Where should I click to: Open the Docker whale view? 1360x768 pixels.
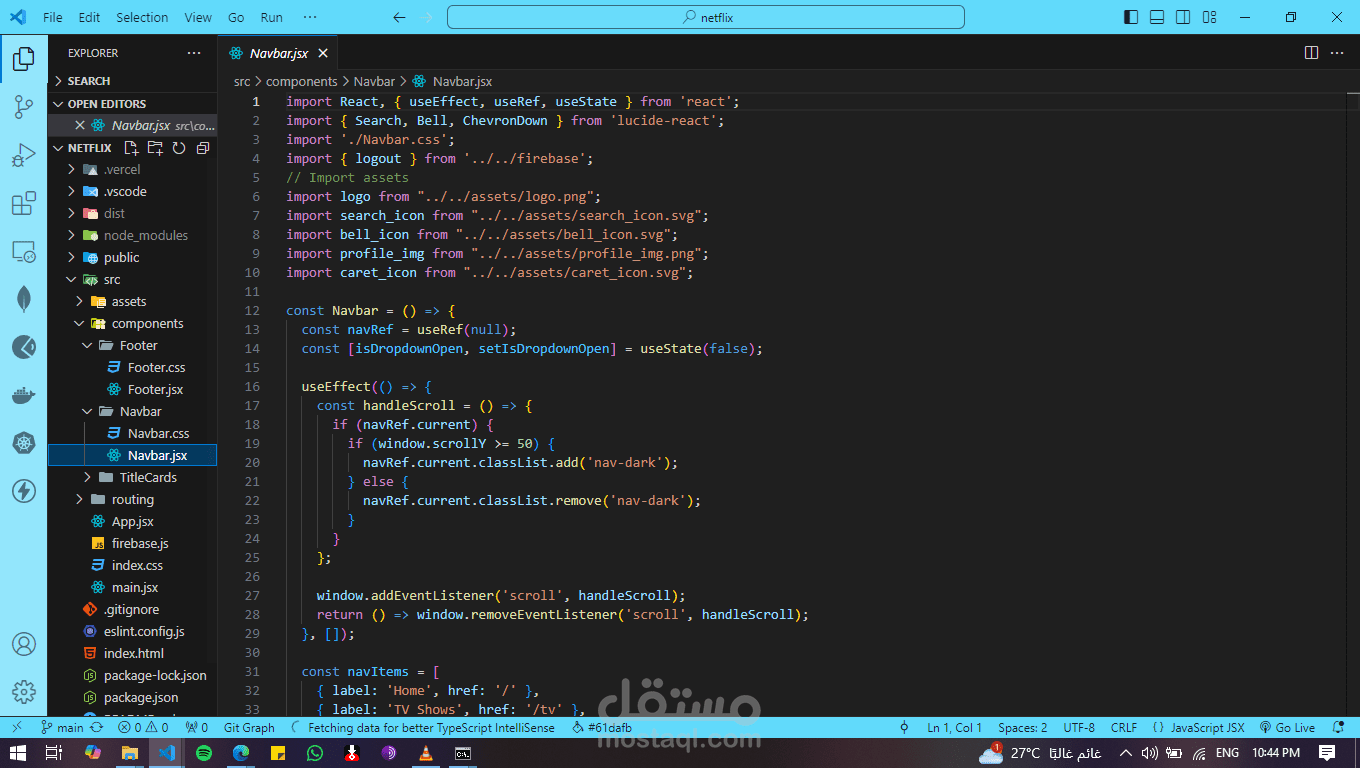[23, 395]
